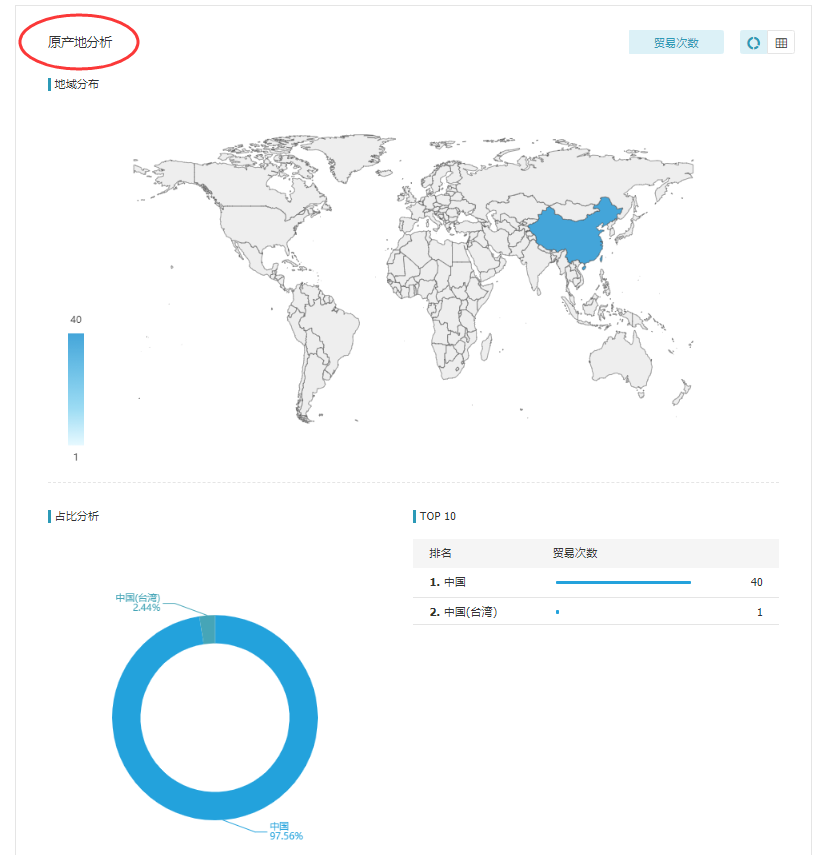Switch to the donut chart view icon
This screenshot has width=829, height=855.
click(754, 43)
